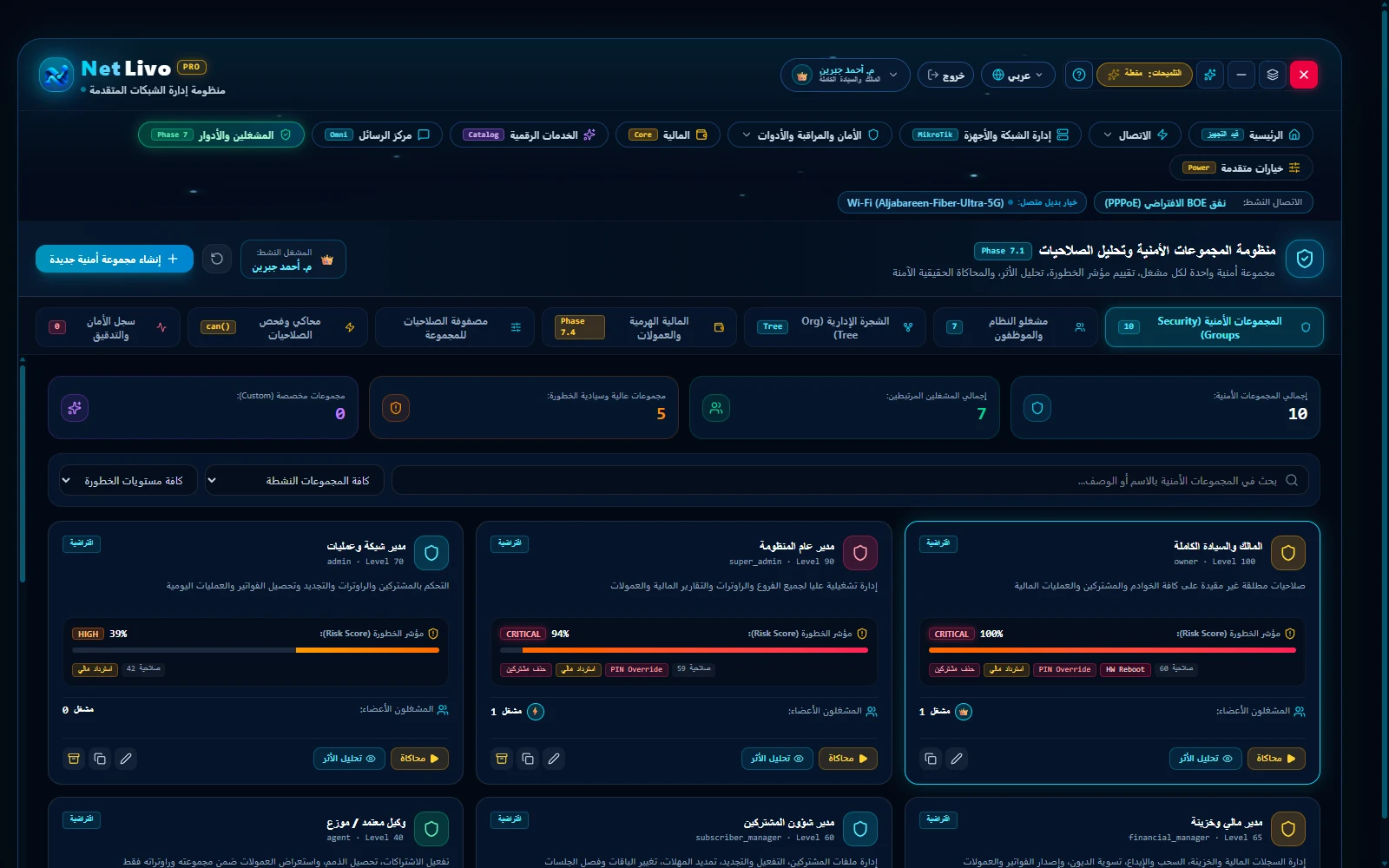Image resolution: width=1389 pixels, height=868 pixels.
Task: Switch to Org Tree tab
Action: point(835,327)
